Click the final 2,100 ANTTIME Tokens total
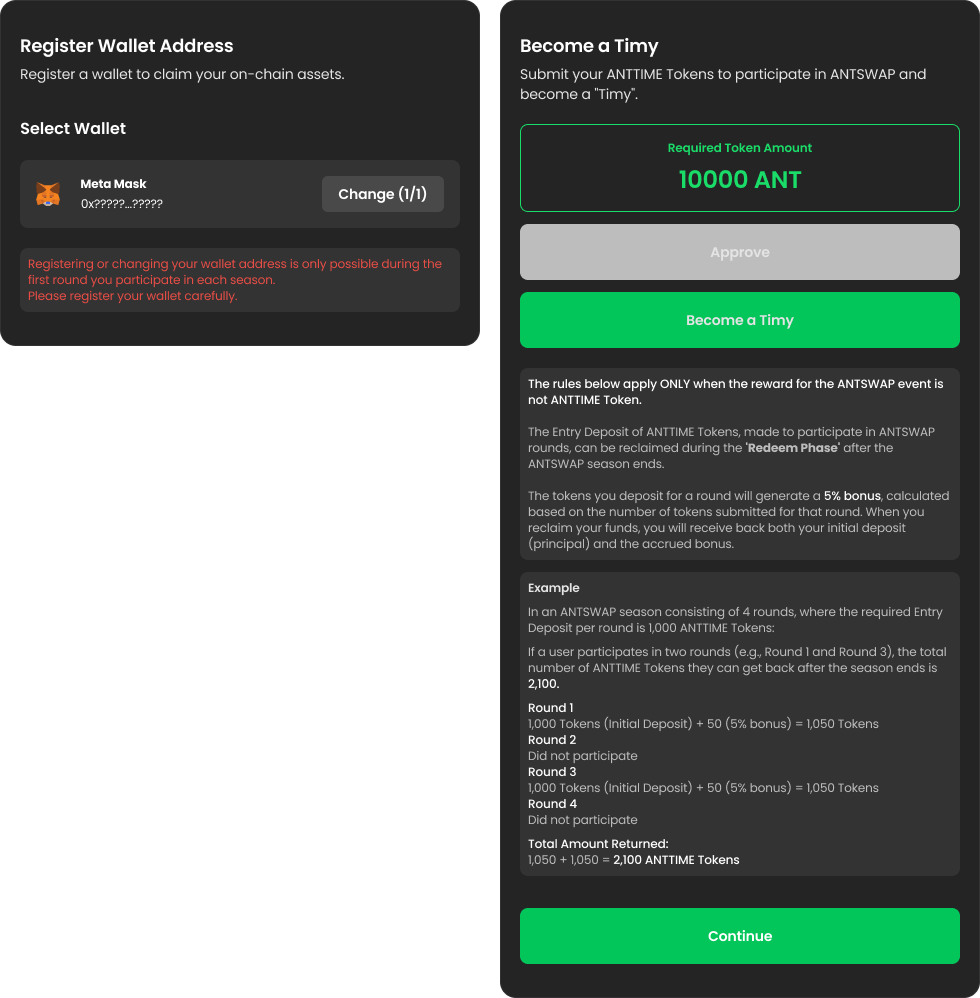The image size is (980, 998). pos(676,860)
